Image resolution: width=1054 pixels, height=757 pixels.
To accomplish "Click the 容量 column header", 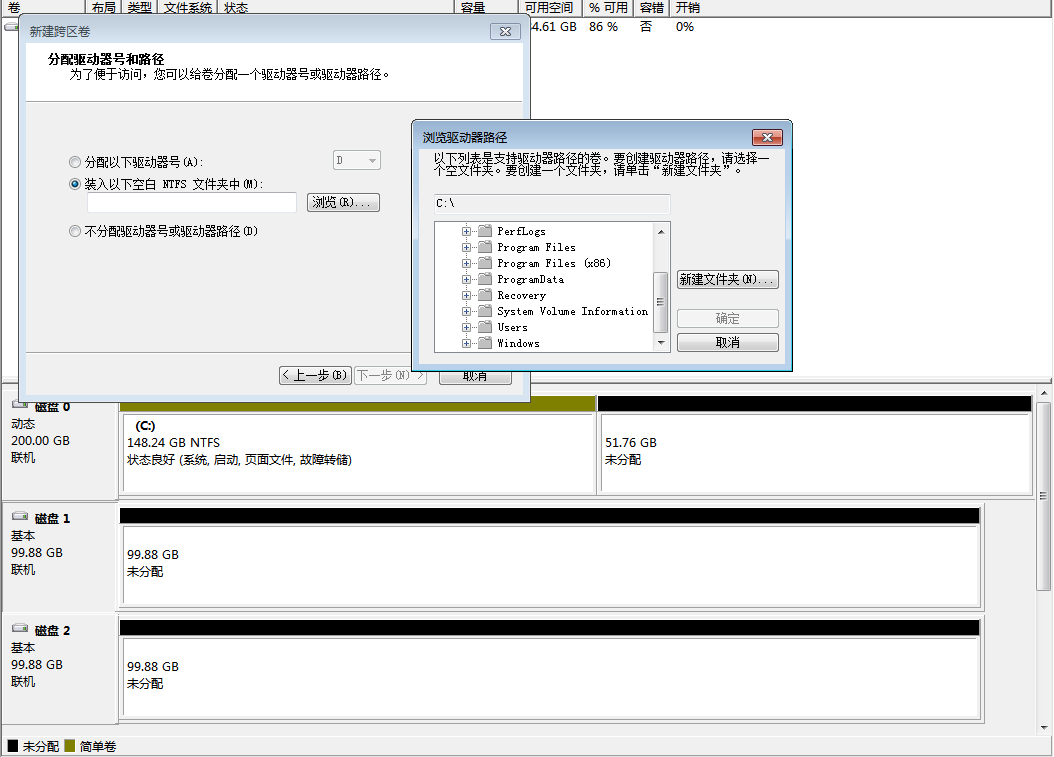I will tap(487, 7).
